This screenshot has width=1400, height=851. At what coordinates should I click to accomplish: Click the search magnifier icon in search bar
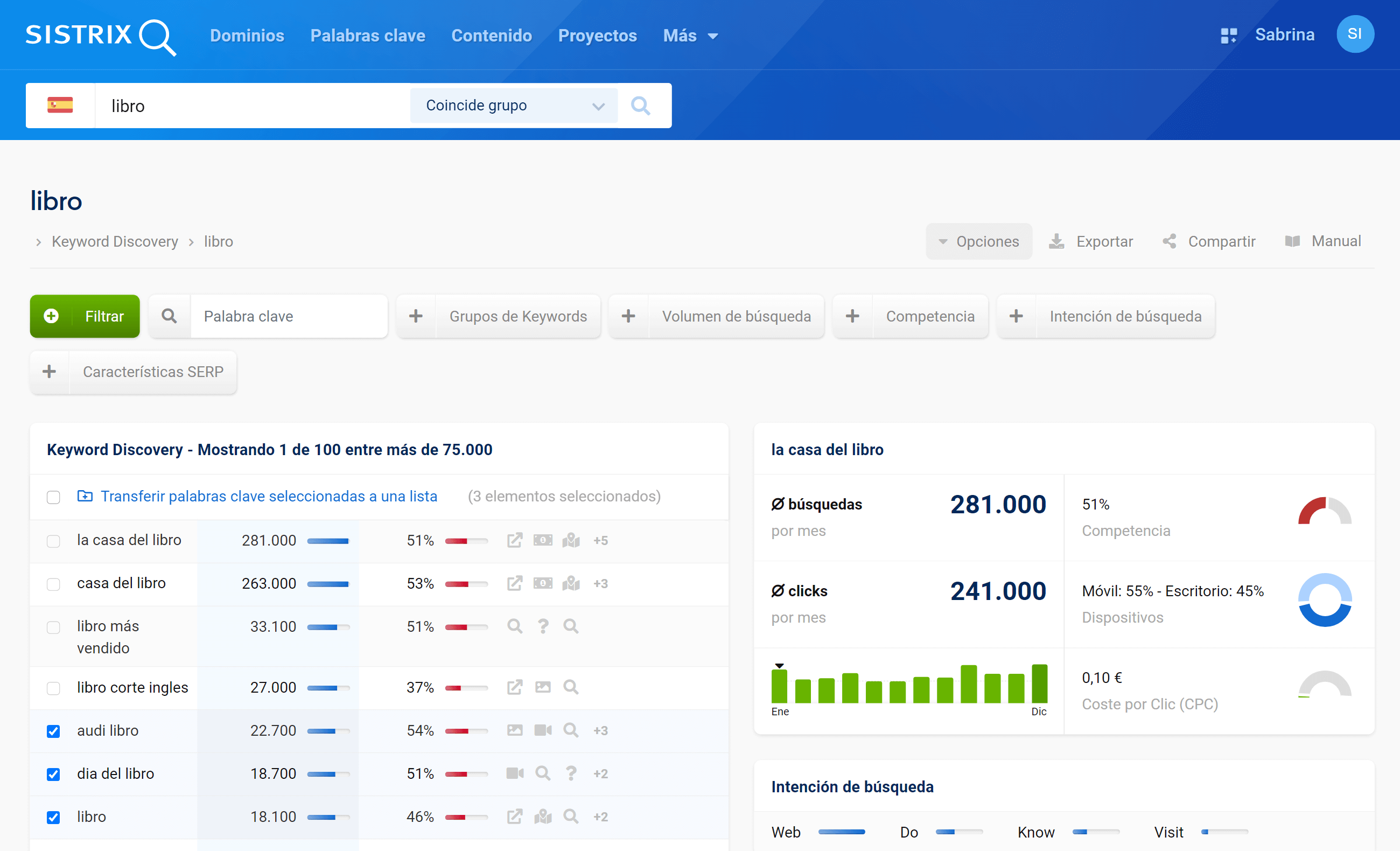(x=640, y=106)
